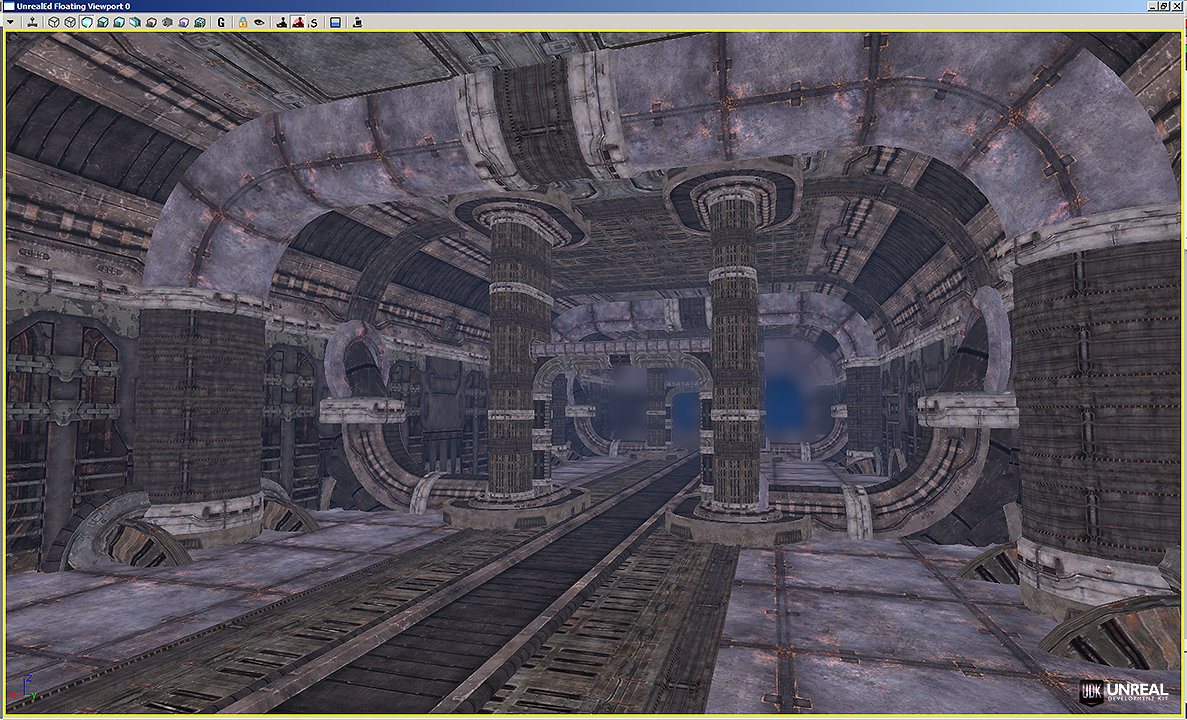Toggle Game View with the G button
This screenshot has width=1187, height=720.
(221, 23)
